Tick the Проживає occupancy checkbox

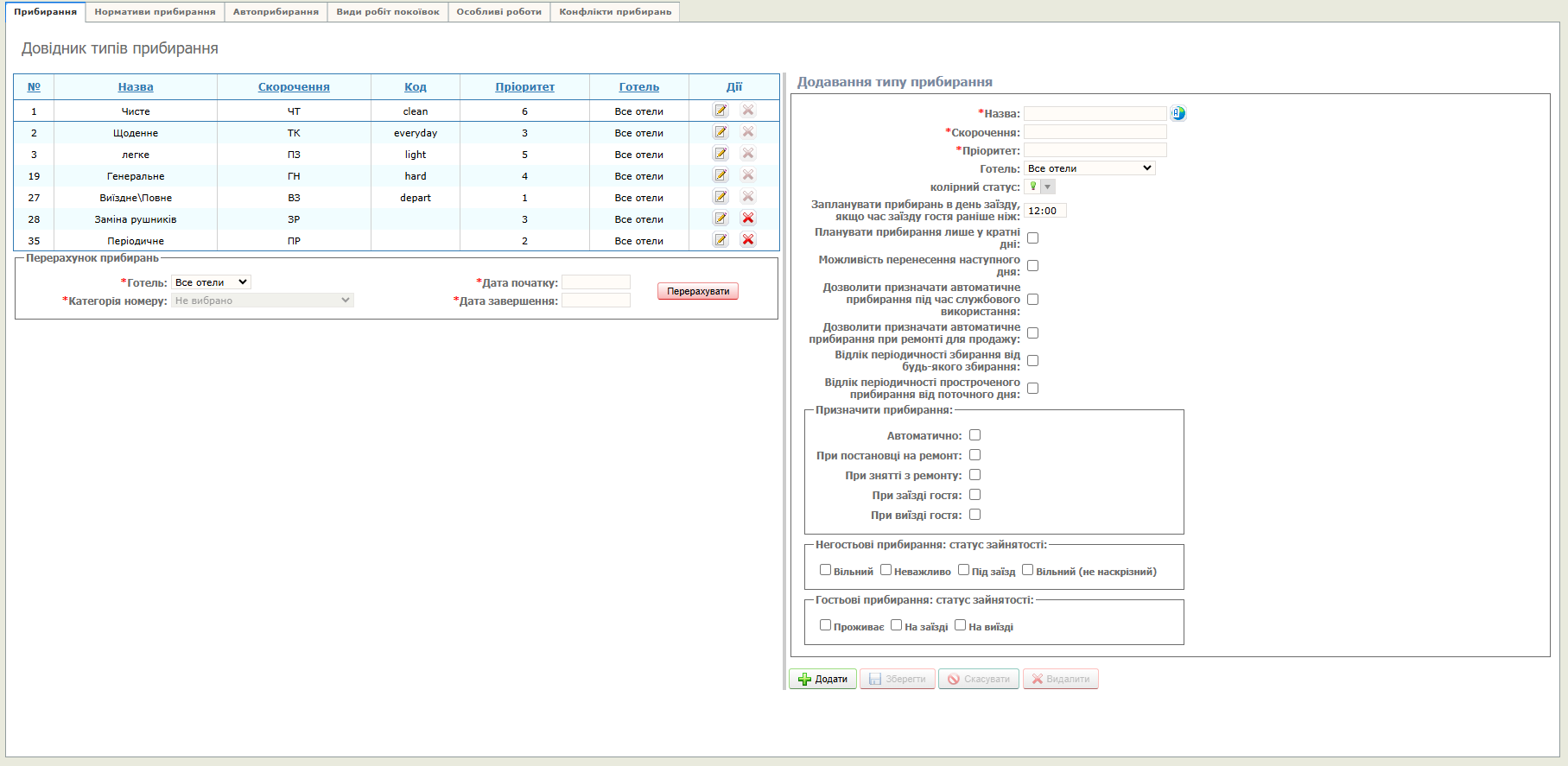[x=825, y=625]
